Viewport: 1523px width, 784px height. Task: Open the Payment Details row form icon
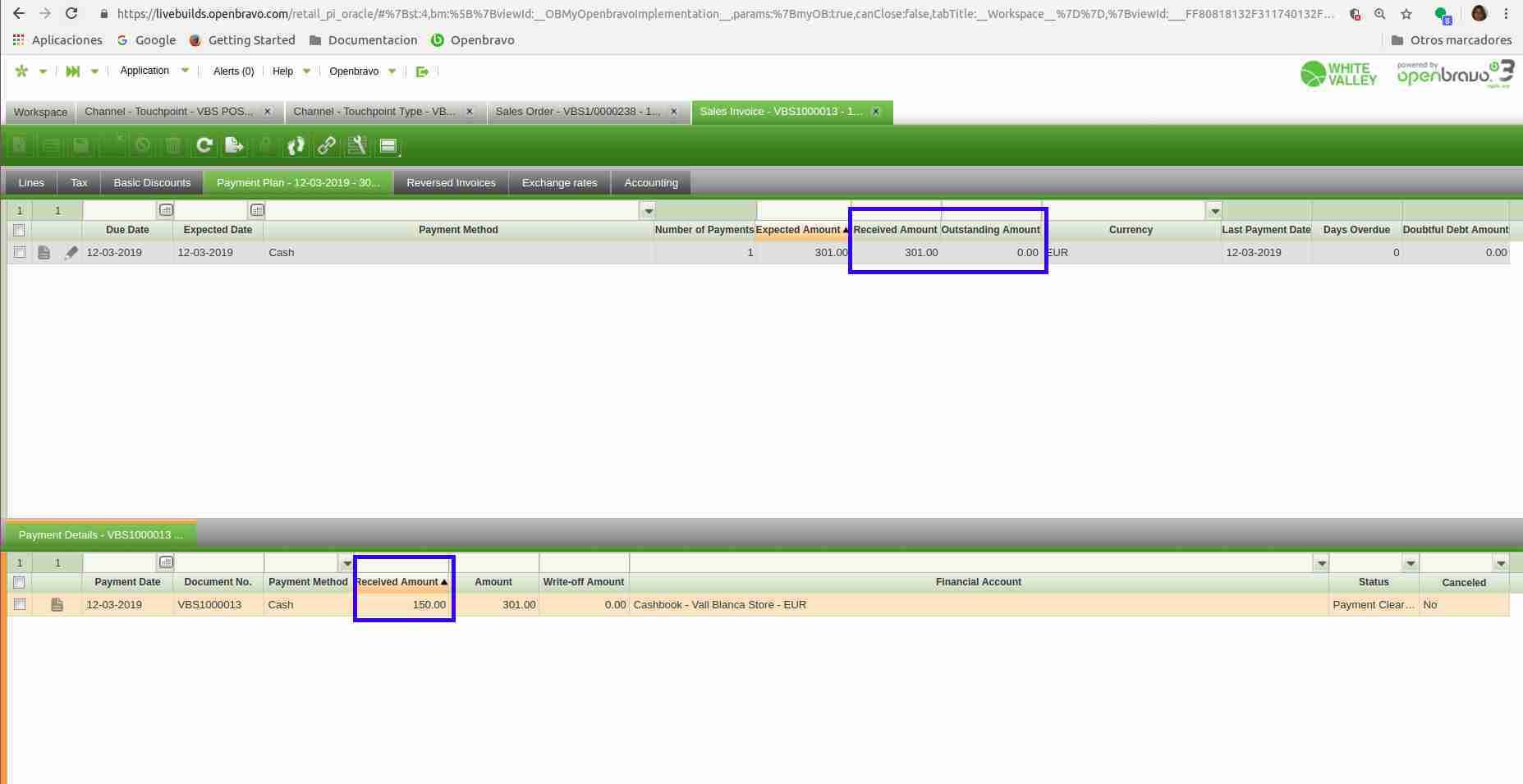point(57,605)
